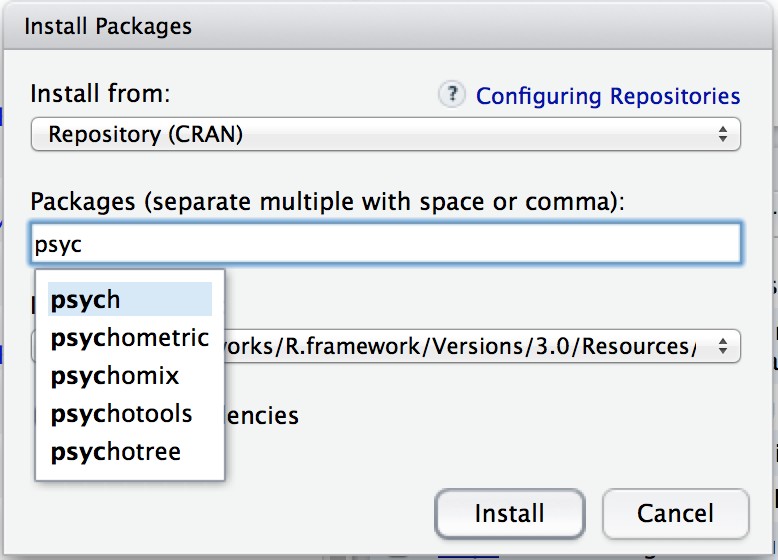The width and height of the screenshot is (778, 560).
Task: Select the psychotools autocomplete entry
Action: point(121,413)
